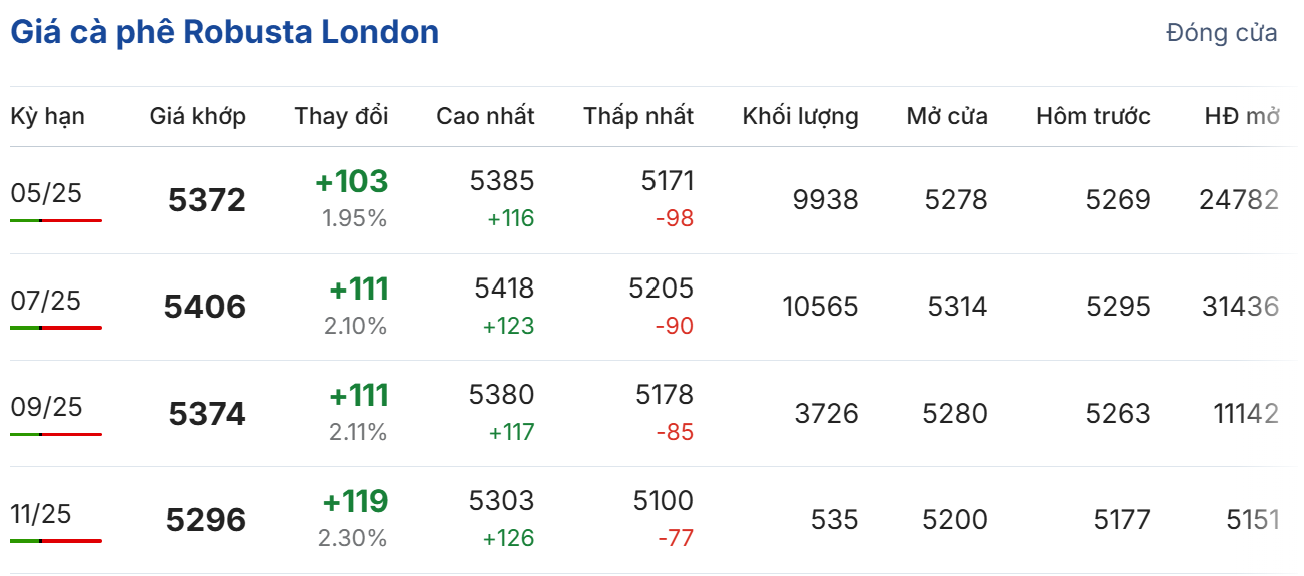Click the 'Giá cà phê Robusta London' title
Viewport: 1304px width, 576px height.
pyautogui.click(x=225, y=32)
